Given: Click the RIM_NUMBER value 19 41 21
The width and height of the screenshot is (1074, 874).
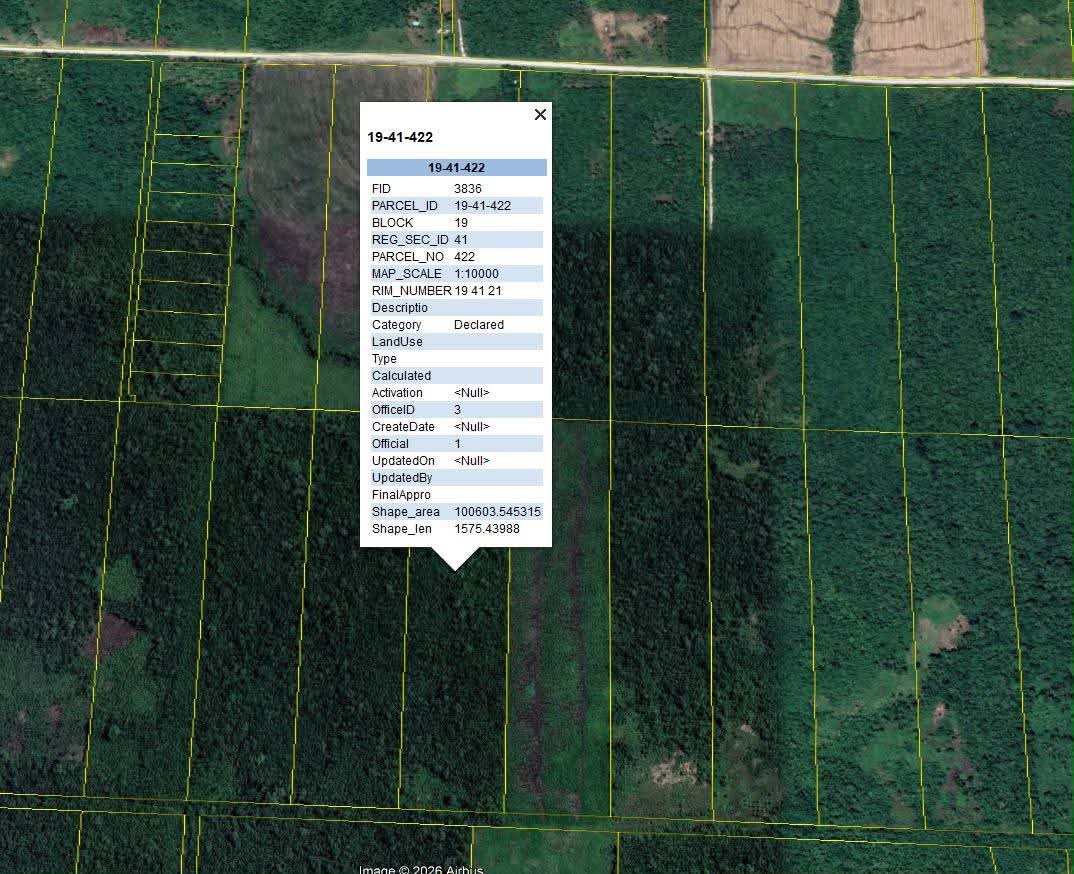Looking at the screenshot, I should (x=477, y=290).
